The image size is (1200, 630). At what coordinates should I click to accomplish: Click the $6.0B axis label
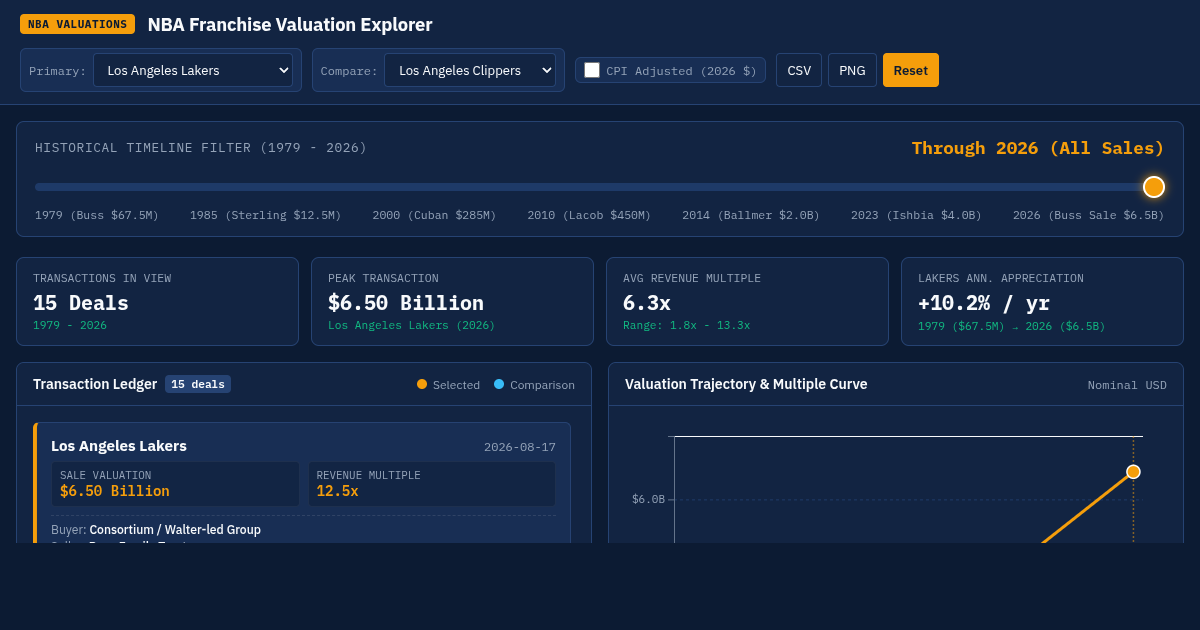click(x=648, y=499)
